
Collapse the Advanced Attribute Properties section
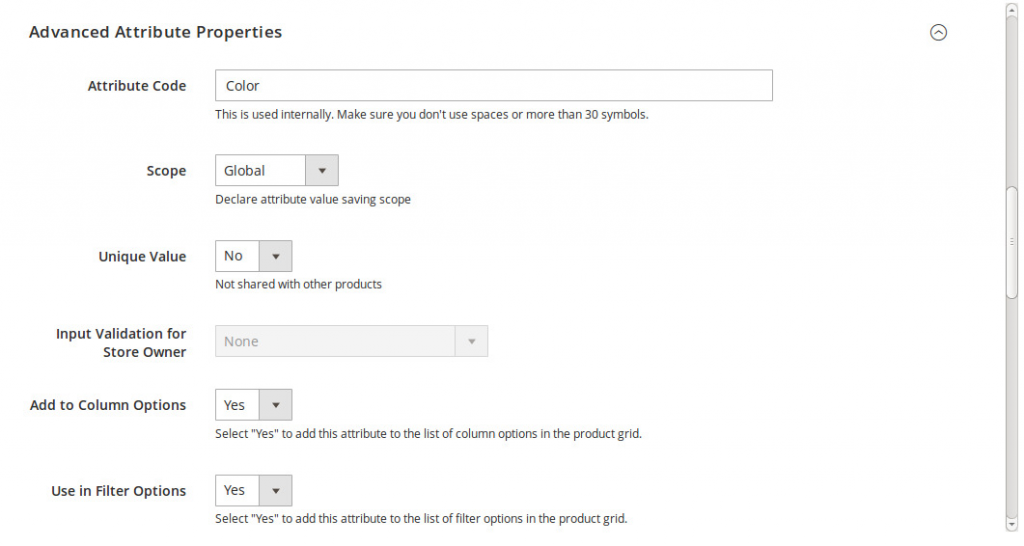(938, 32)
